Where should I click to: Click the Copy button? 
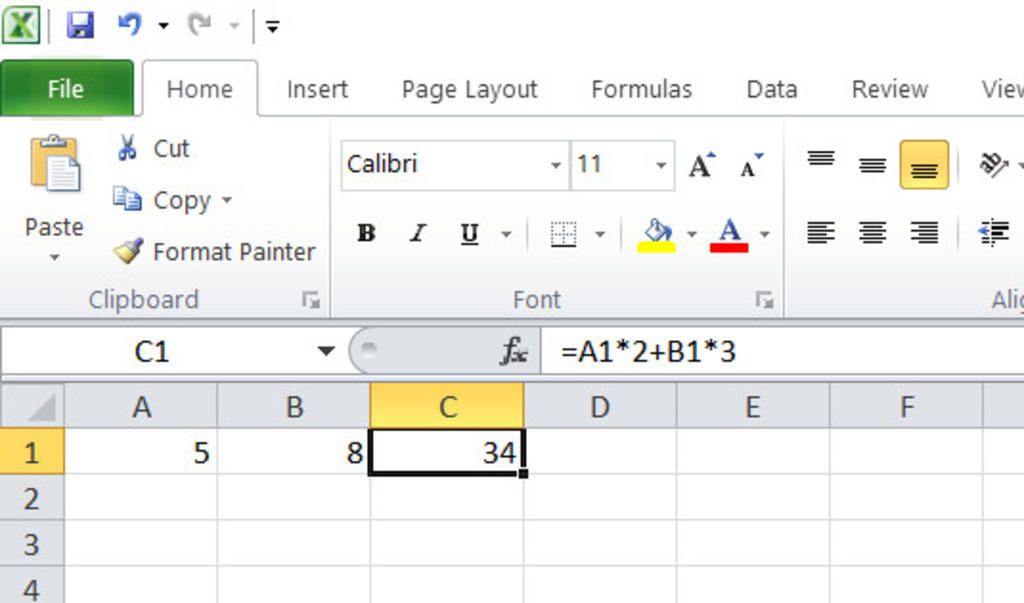170,200
